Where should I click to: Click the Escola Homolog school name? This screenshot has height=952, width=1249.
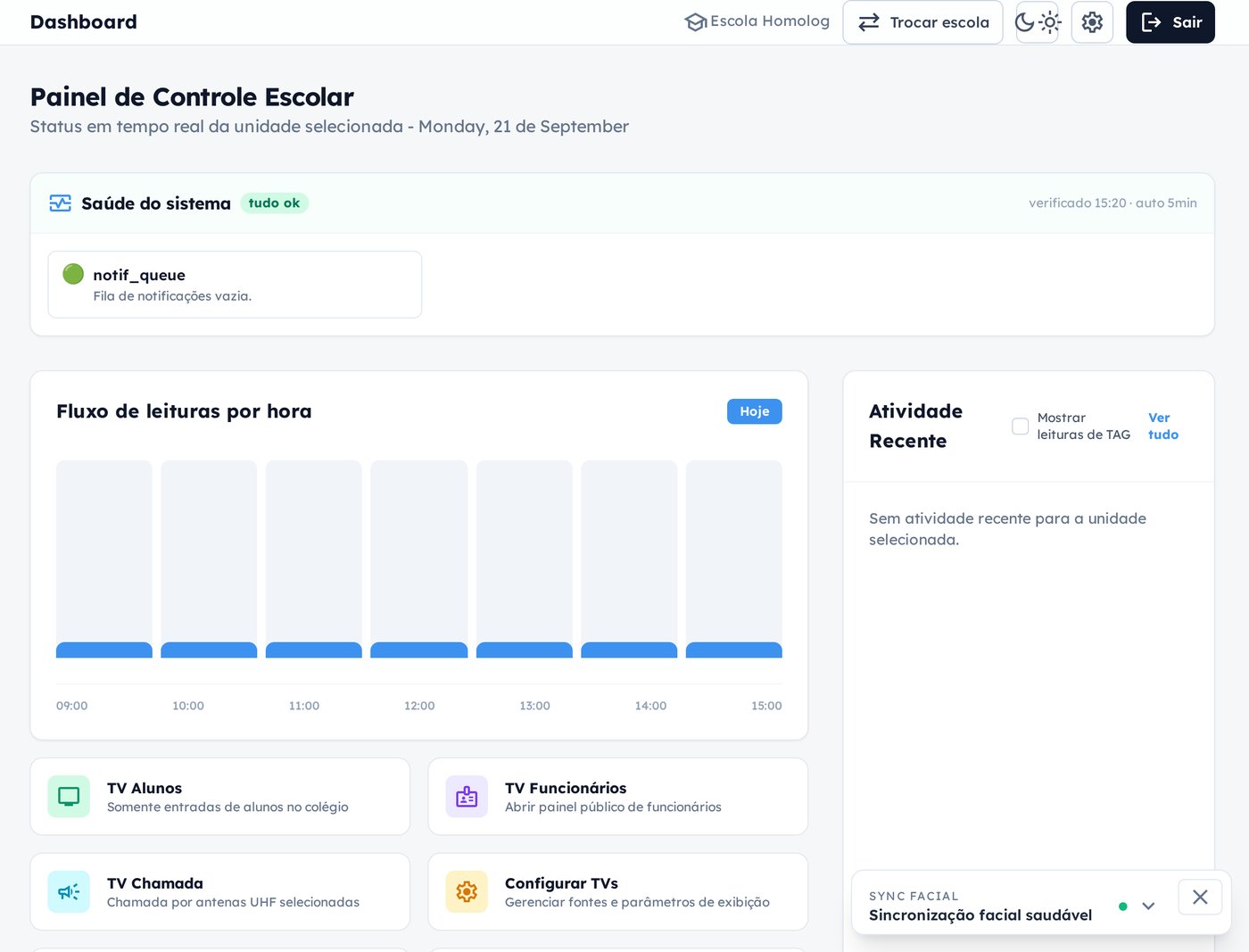point(770,21)
